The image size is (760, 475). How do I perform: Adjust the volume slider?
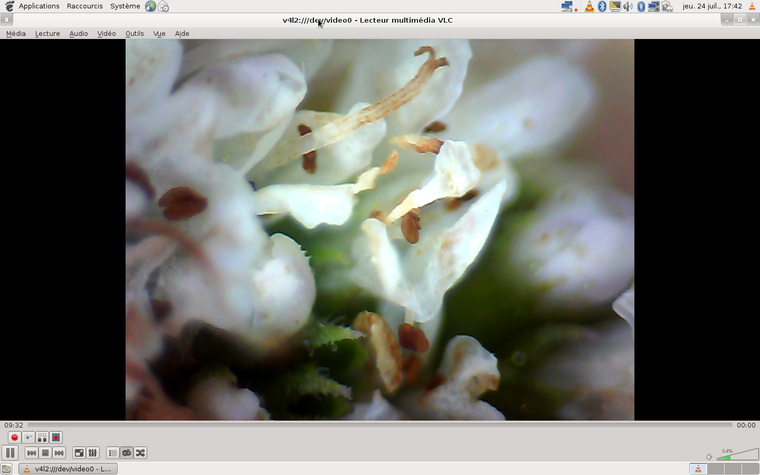click(735, 455)
